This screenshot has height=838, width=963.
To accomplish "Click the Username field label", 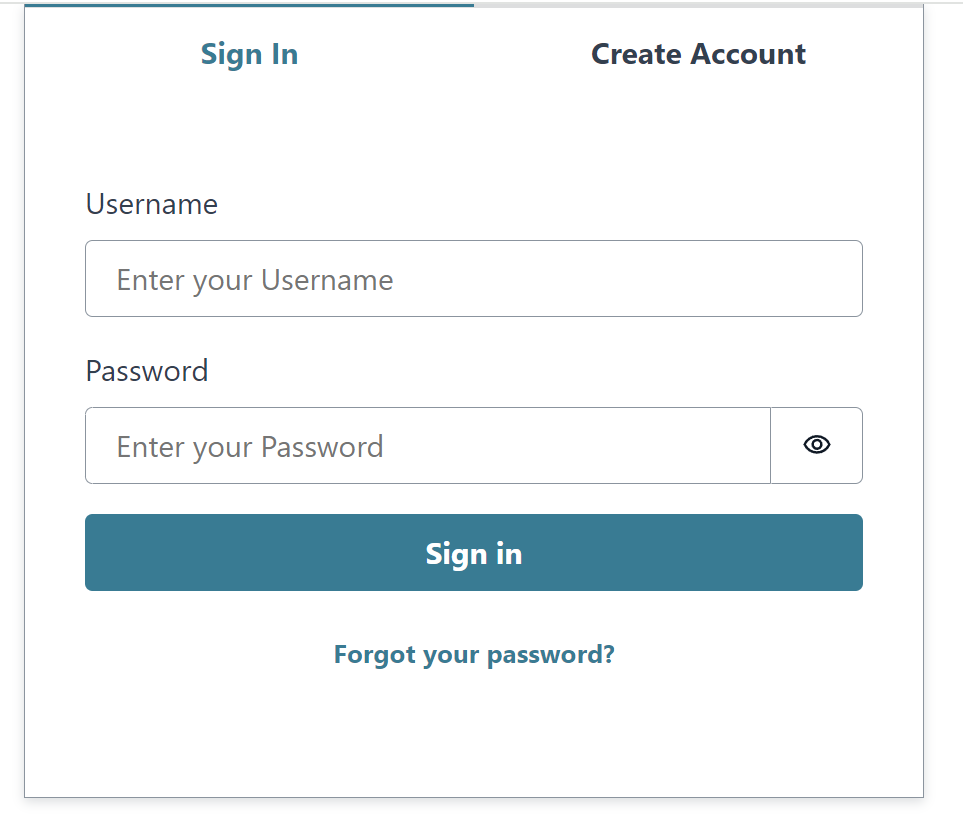I will click(x=151, y=204).
